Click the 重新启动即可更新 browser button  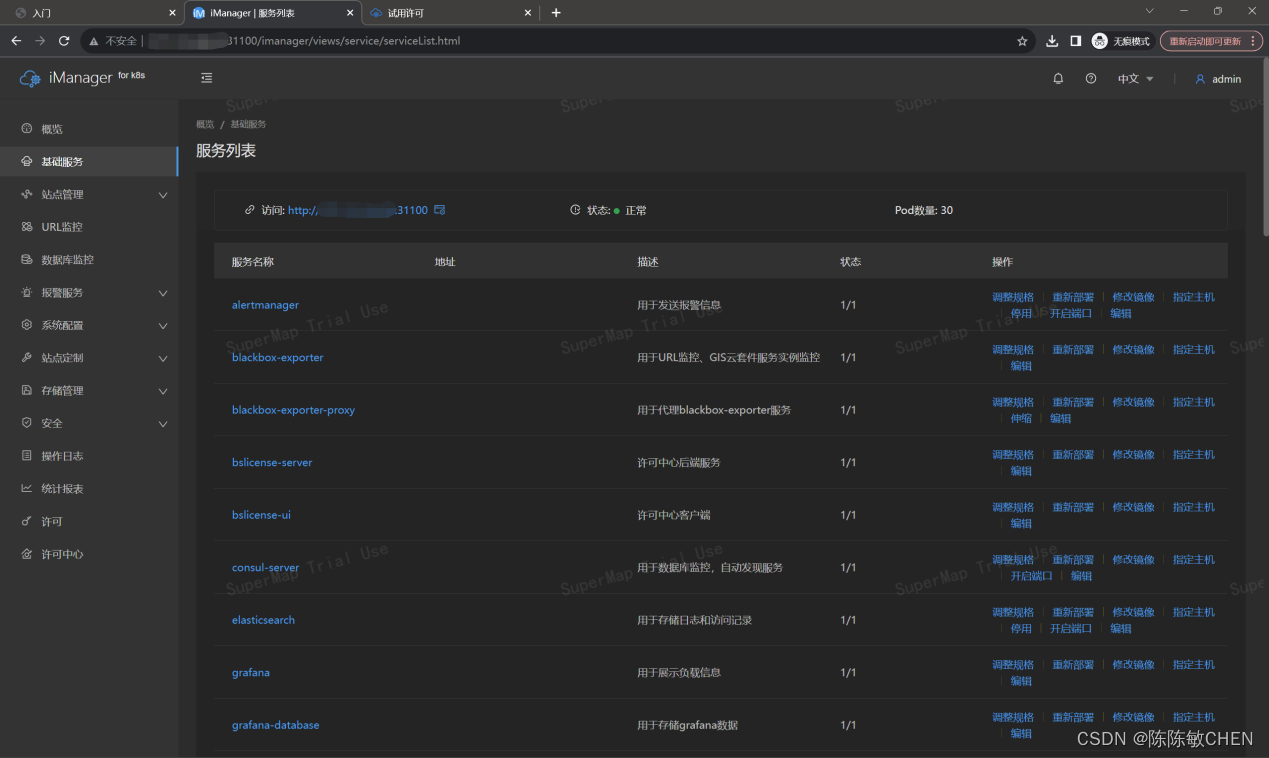(x=1211, y=41)
